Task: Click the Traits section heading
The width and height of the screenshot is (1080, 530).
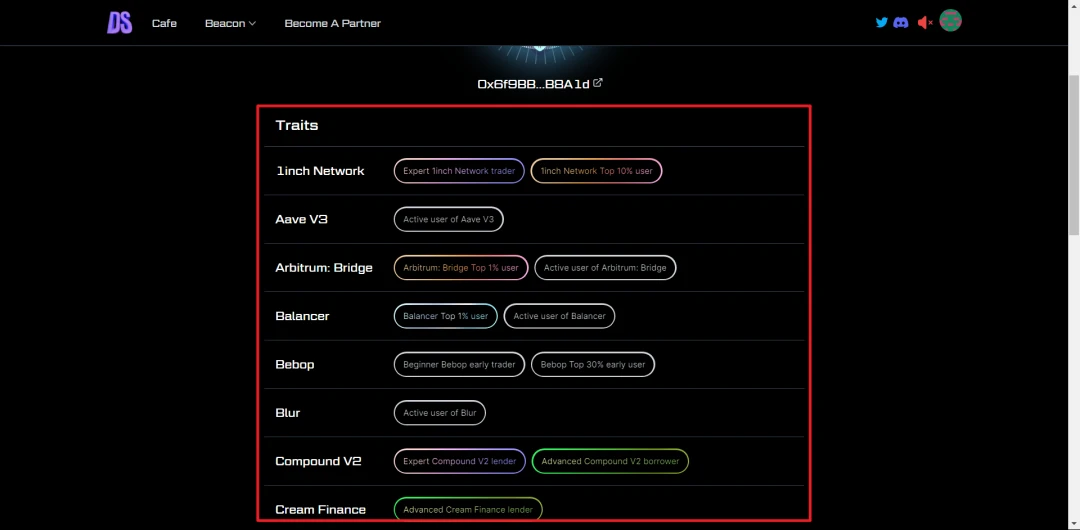Action: coord(297,125)
